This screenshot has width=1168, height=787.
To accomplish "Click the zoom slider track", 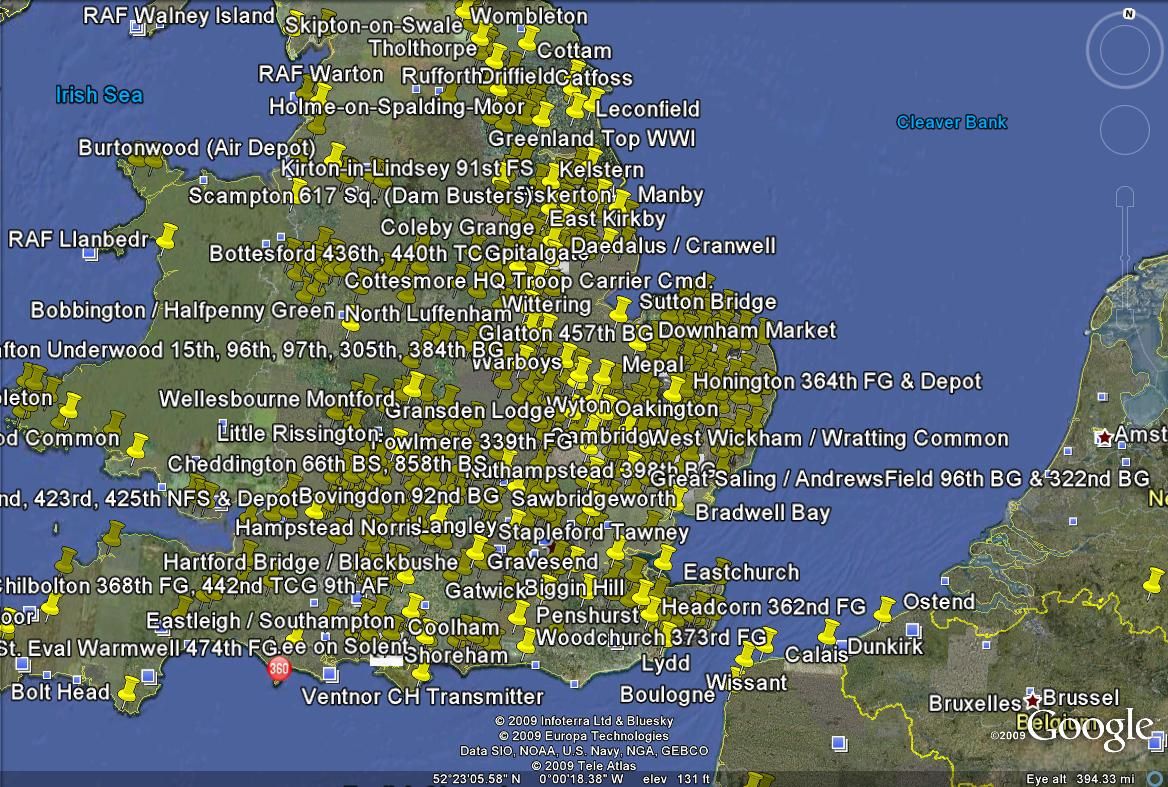I will coord(1125,257).
